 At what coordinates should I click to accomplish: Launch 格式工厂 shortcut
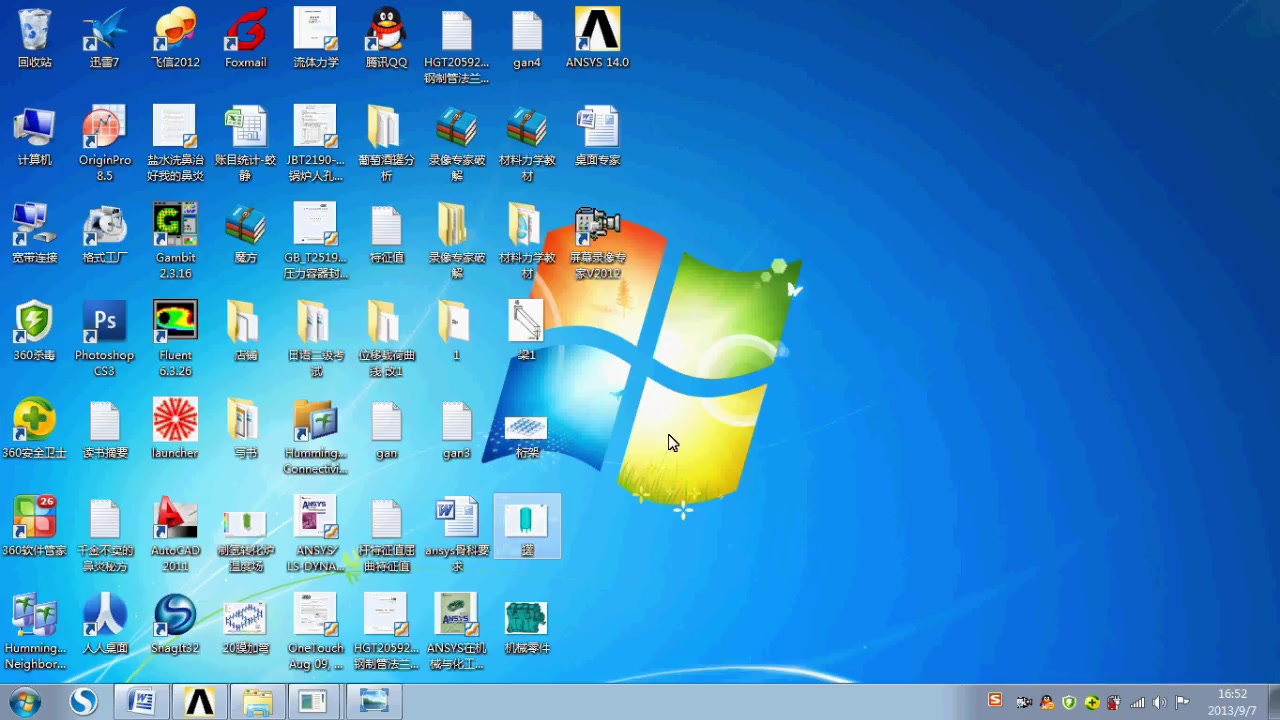click(104, 236)
